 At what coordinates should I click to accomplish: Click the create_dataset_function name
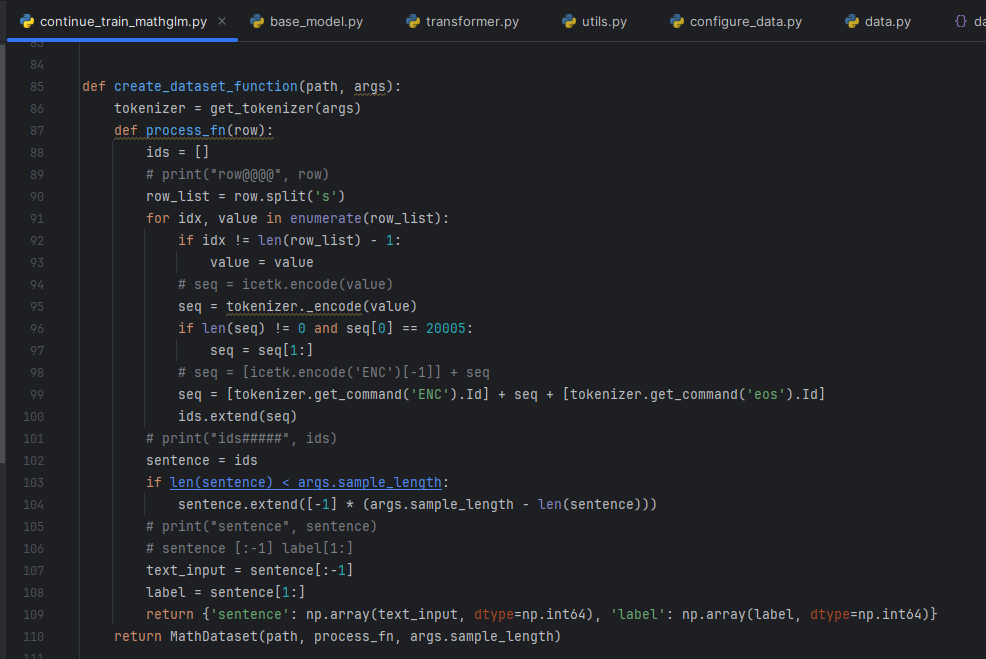[206, 86]
